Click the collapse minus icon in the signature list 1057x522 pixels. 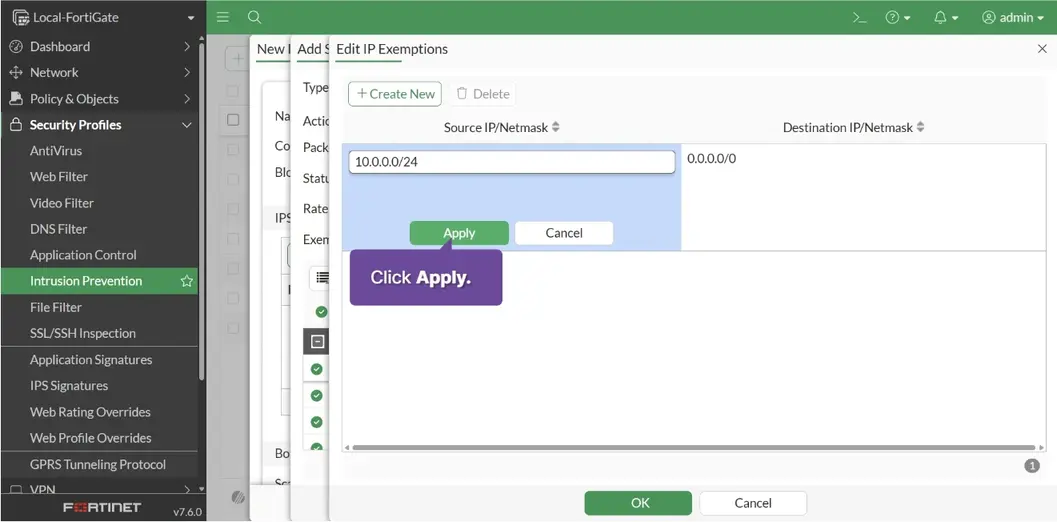coord(317,342)
